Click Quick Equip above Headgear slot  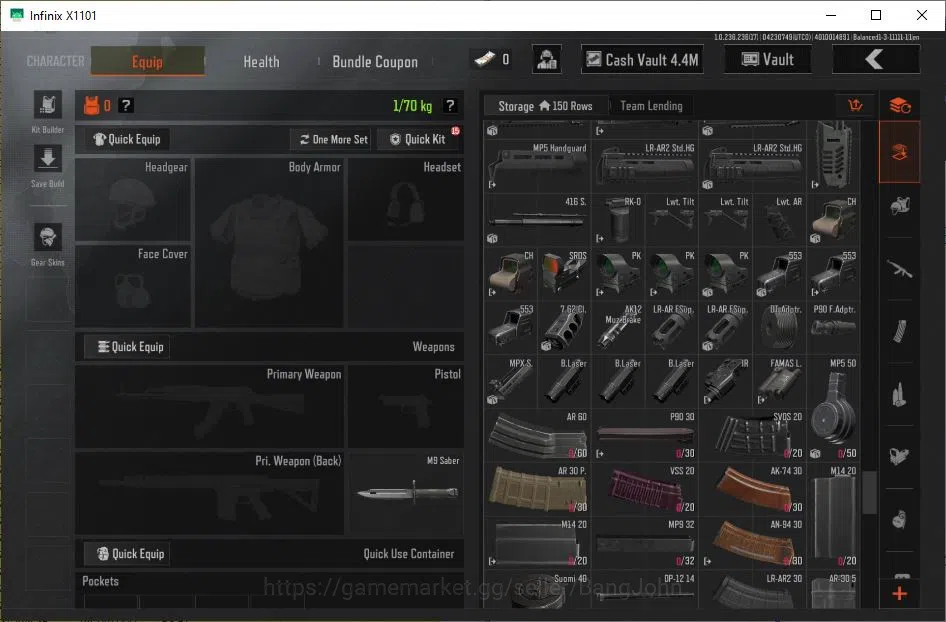pyautogui.click(x=127, y=139)
